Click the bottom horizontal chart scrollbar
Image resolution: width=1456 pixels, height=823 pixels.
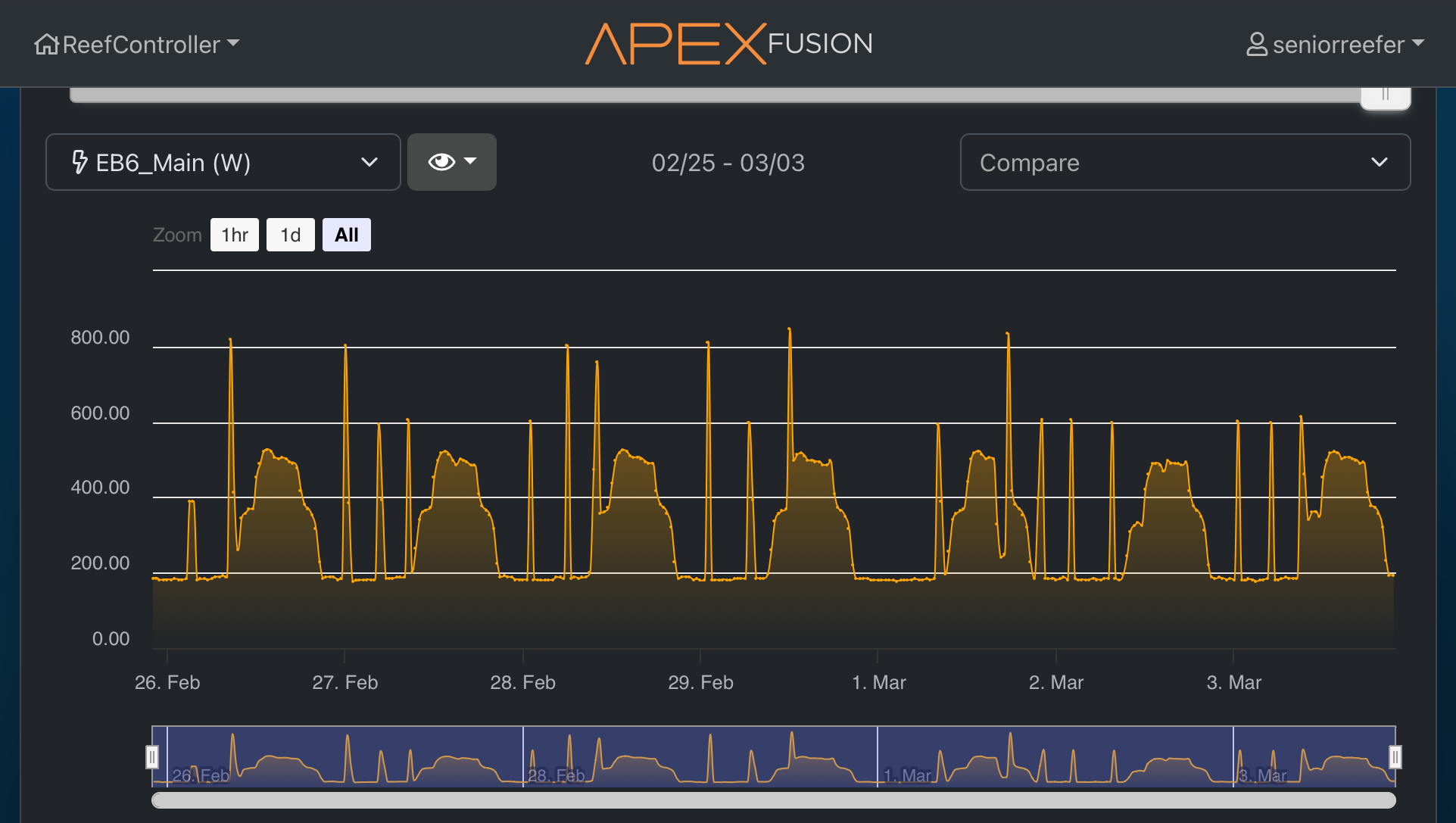coord(772,800)
